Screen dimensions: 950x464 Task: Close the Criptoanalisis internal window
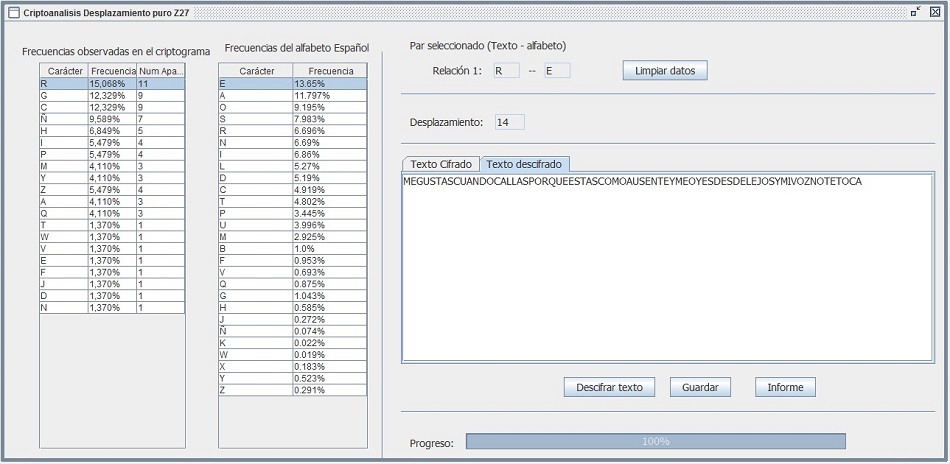935,12
